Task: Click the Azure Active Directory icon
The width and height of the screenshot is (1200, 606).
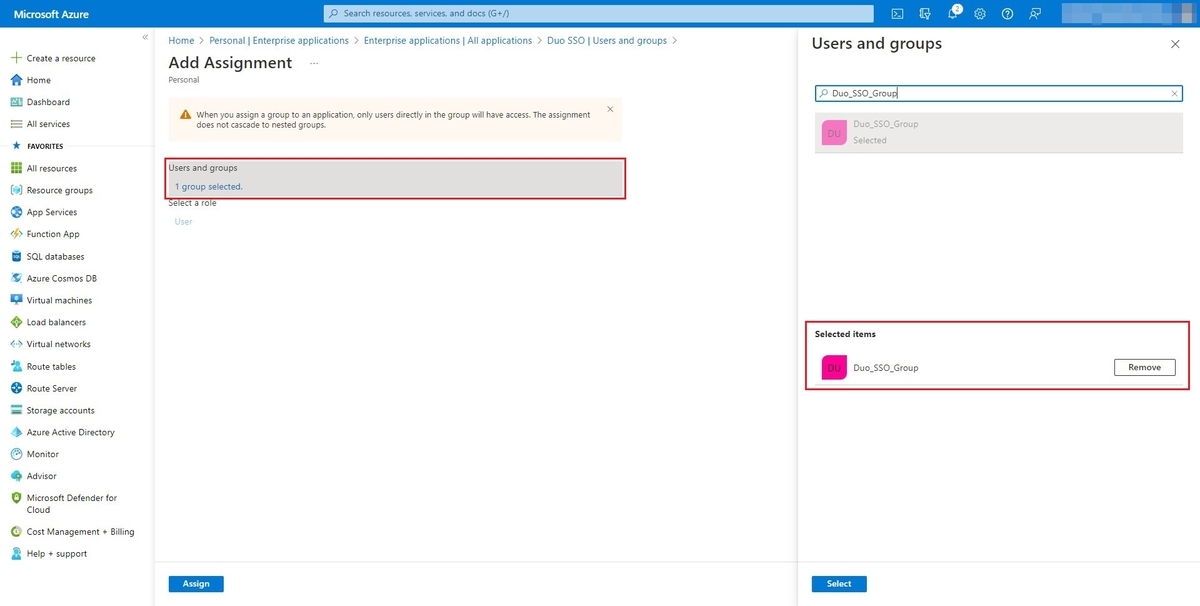Action: click(x=16, y=432)
